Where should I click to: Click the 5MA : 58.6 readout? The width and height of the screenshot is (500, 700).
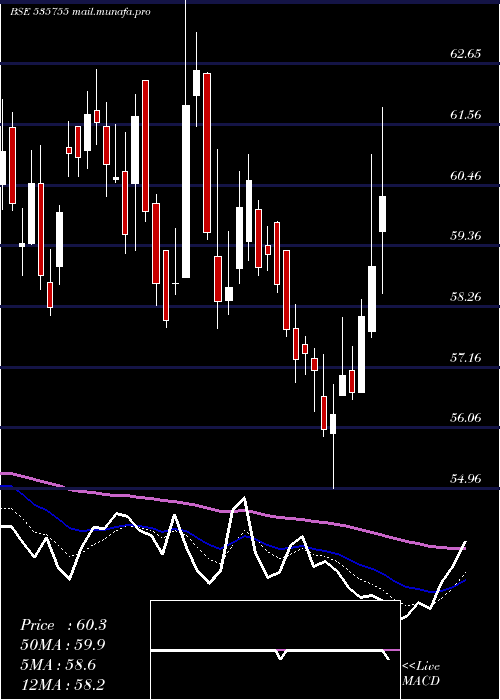tap(58, 665)
